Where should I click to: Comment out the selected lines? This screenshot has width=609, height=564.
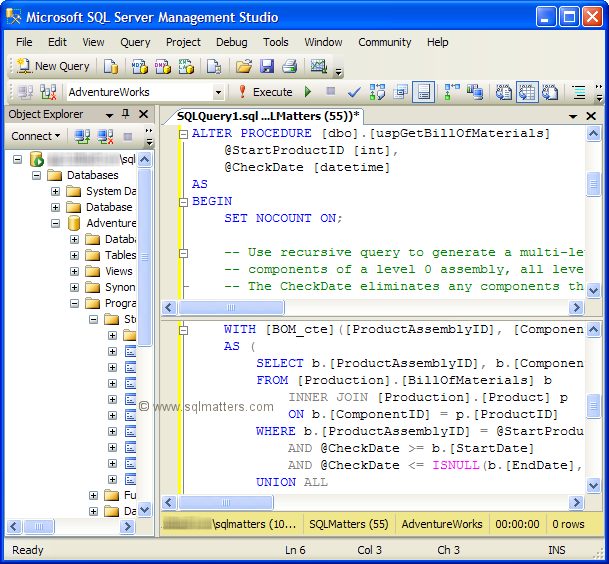click(x=579, y=92)
